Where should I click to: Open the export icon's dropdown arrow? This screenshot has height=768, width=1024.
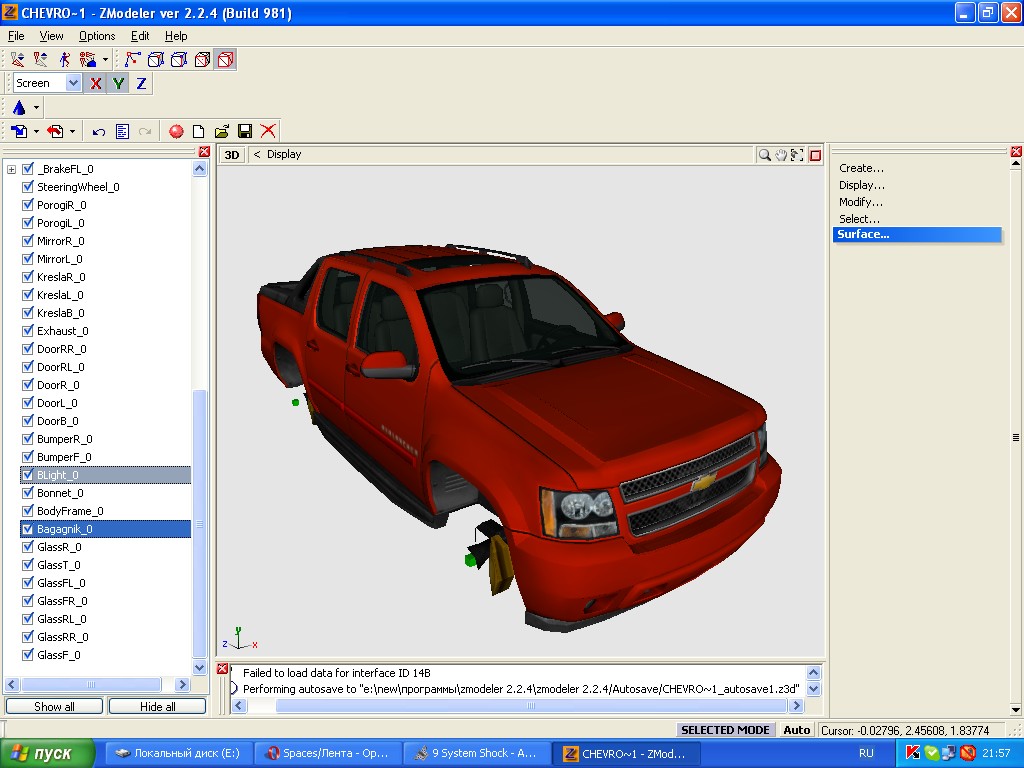click(72, 131)
